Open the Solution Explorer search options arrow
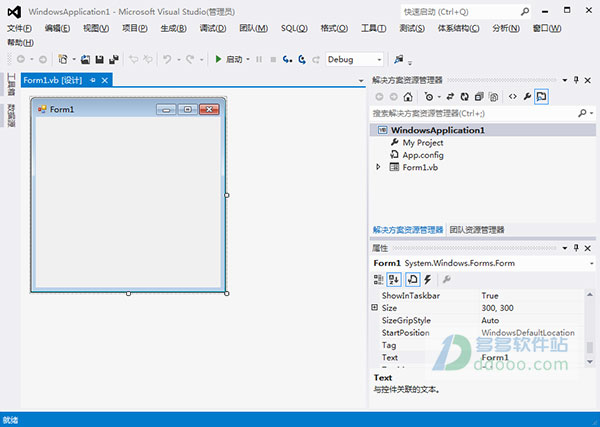The image size is (600, 427). tap(592, 113)
